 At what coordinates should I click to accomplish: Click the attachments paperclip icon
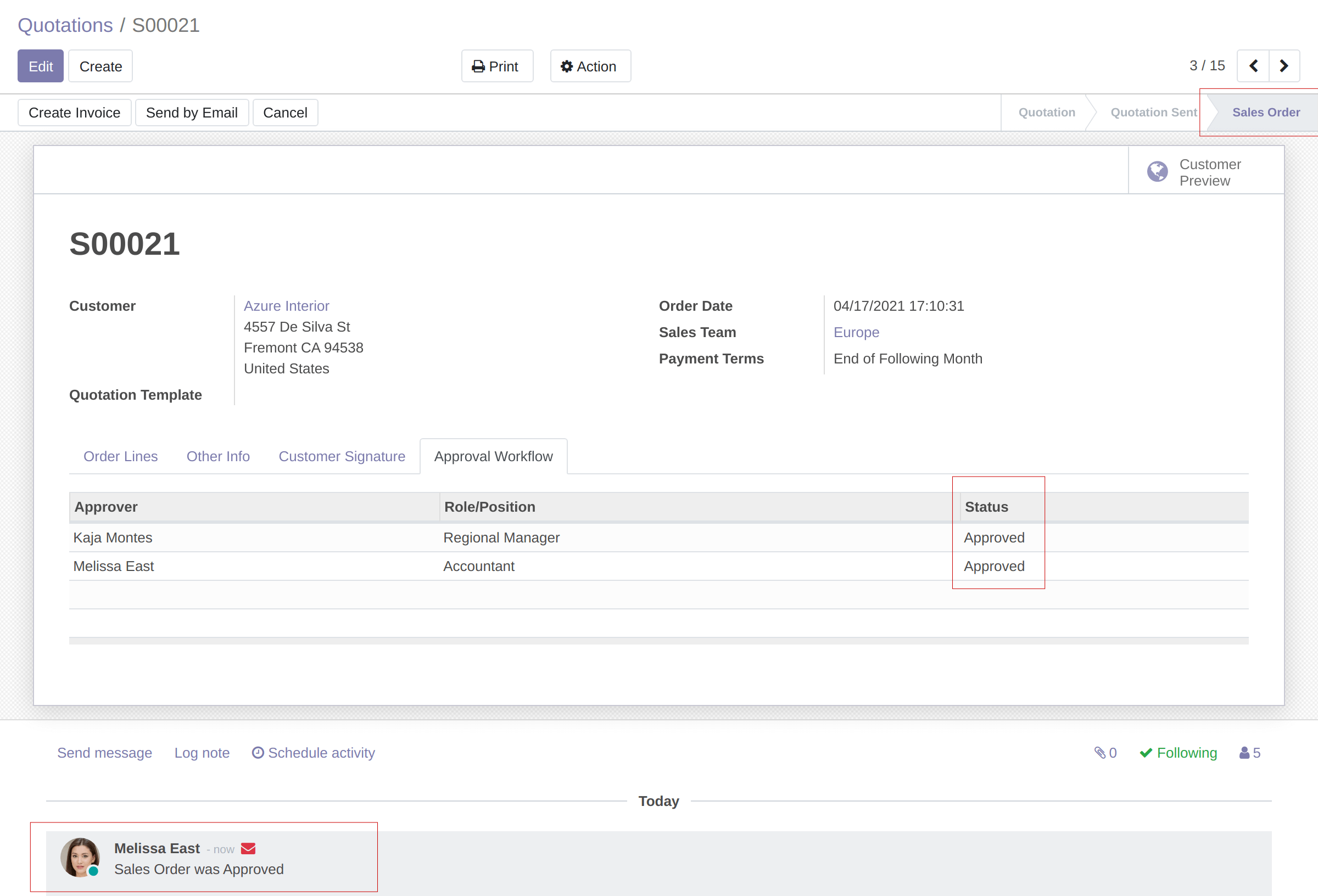coord(1100,753)
